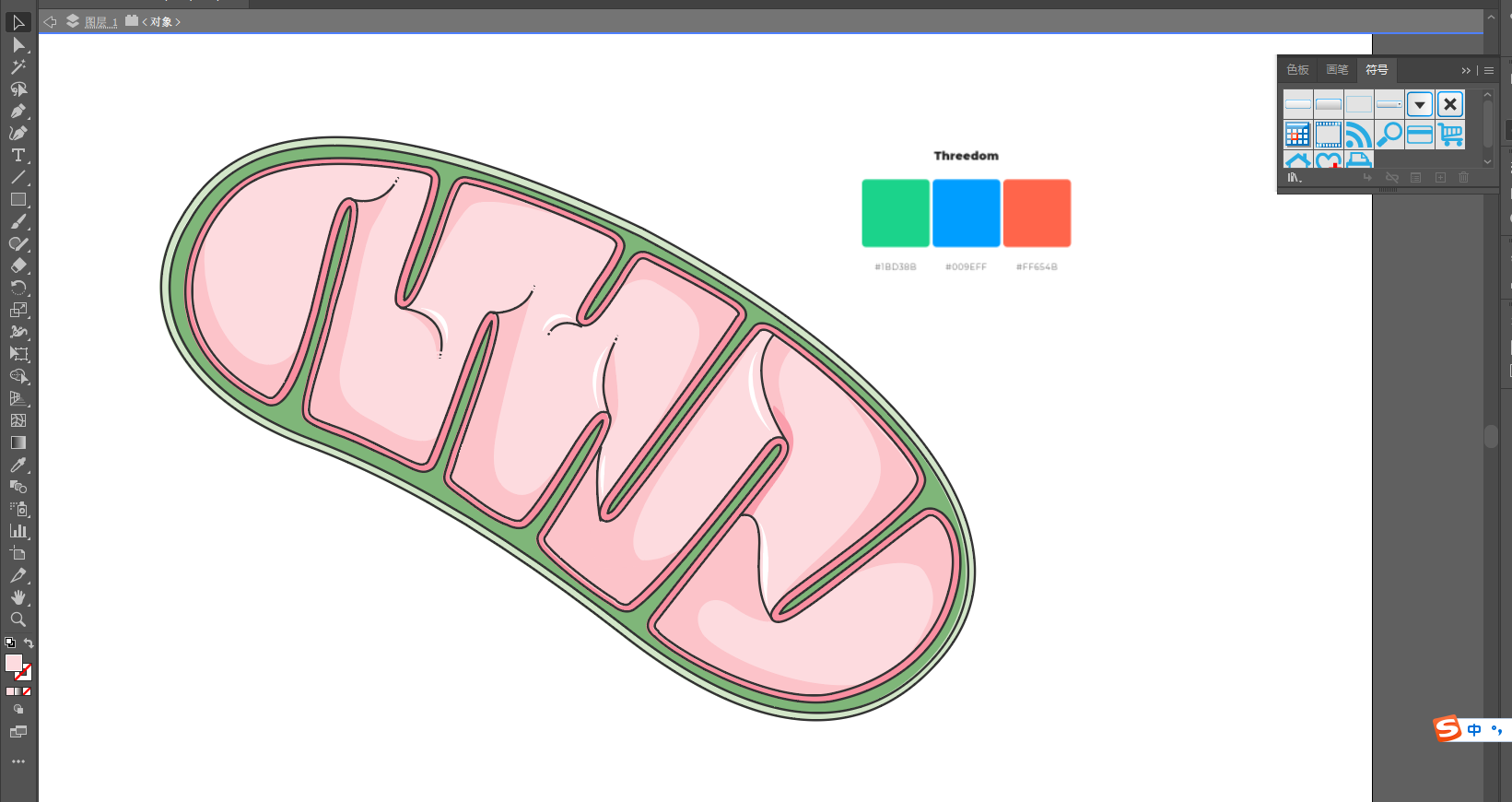Select the Eraser tool
Image resolution: width=1512 pixels, height=802 pixels.
(x=18, y=265)
